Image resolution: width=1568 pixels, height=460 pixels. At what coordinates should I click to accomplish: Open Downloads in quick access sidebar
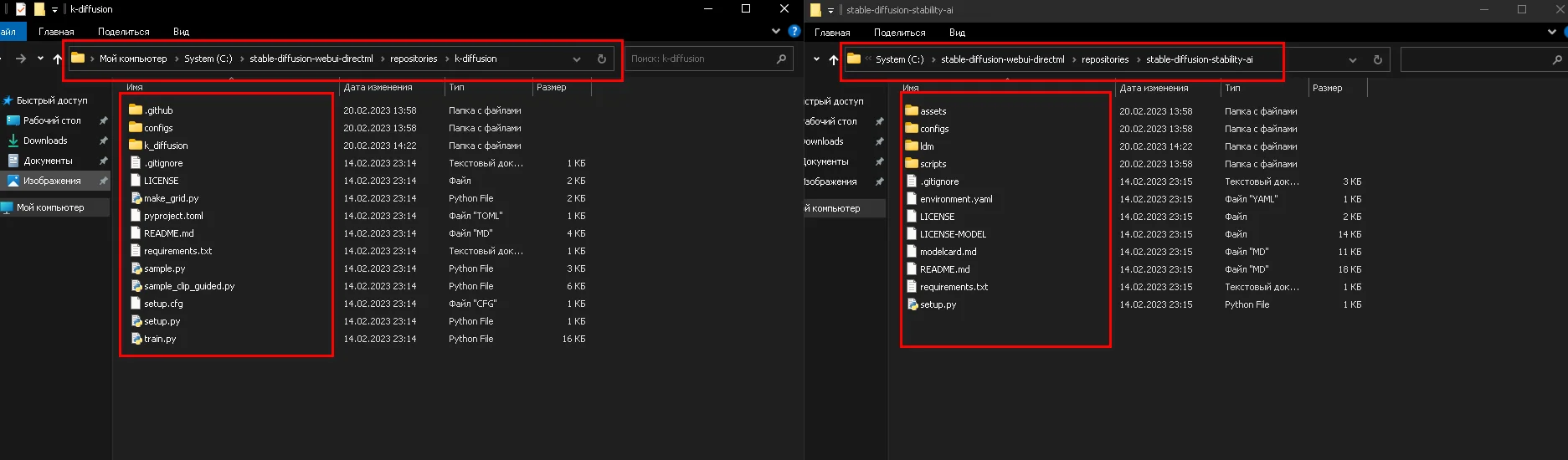45,141
